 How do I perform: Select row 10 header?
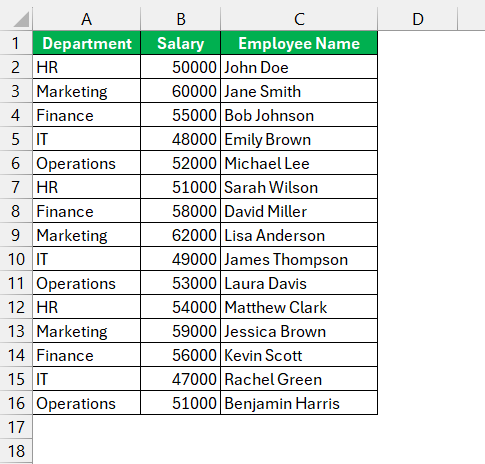tap(16, 259)
